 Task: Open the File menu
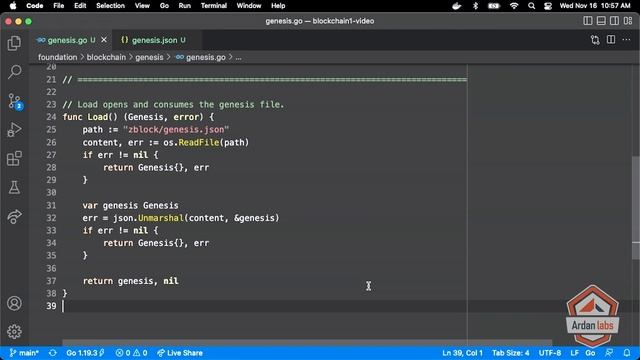point(59,6)
